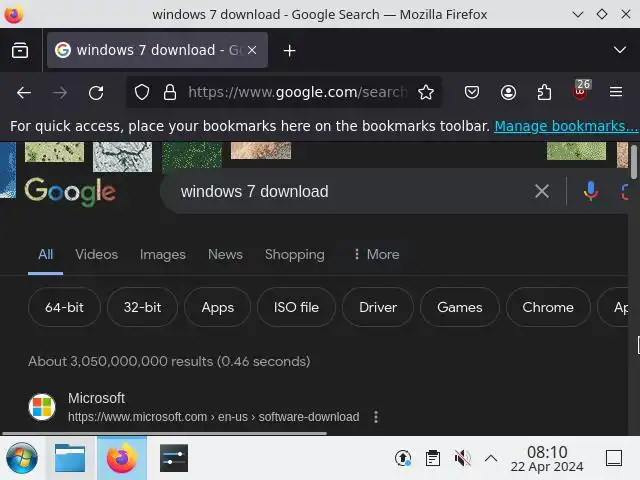Select the All results tab
Viewport: 640px width, 480px height.
click(x=45, y=255)
